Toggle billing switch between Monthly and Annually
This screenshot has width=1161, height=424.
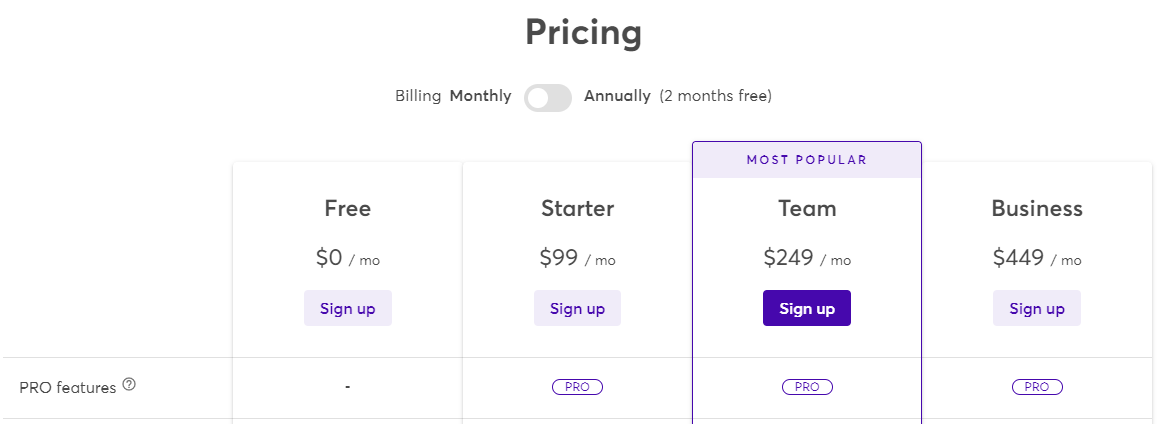pos(548,98)
